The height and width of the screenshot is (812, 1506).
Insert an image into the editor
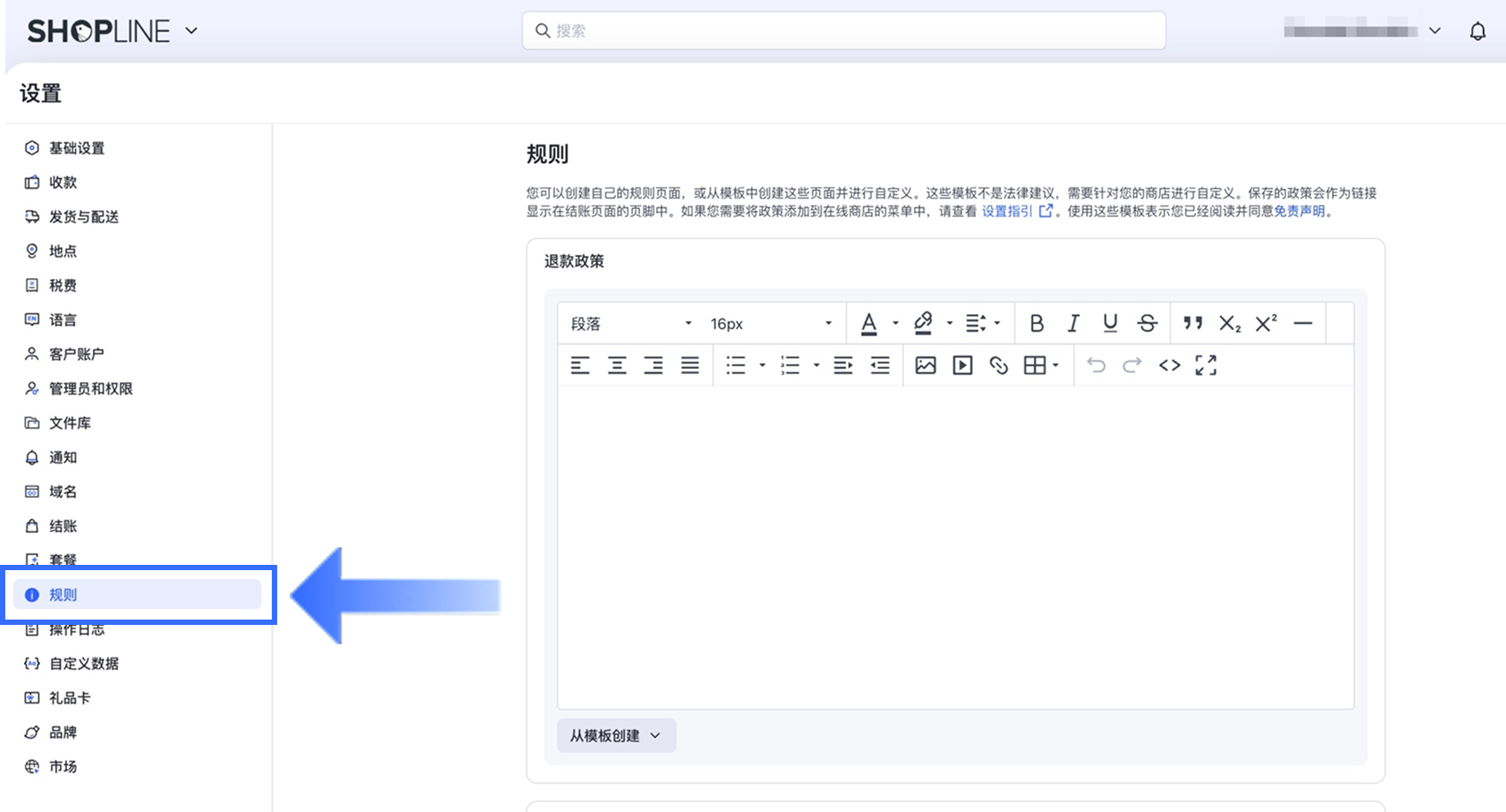point(926,365)
